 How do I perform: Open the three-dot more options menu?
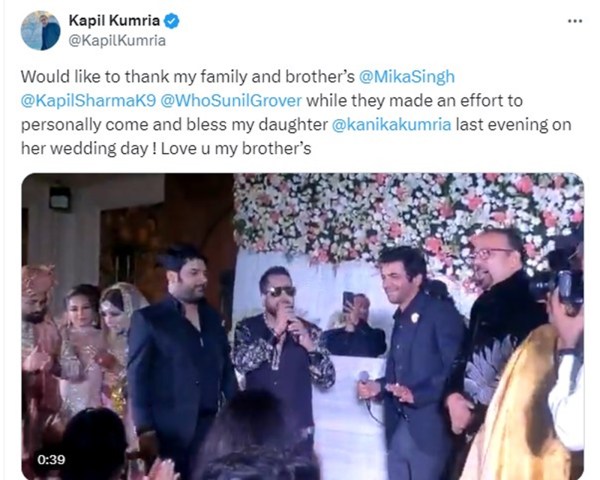click(575, 21)
